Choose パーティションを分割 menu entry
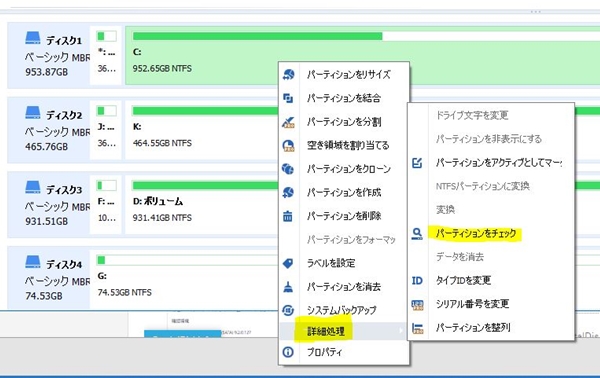 [344, 122]
